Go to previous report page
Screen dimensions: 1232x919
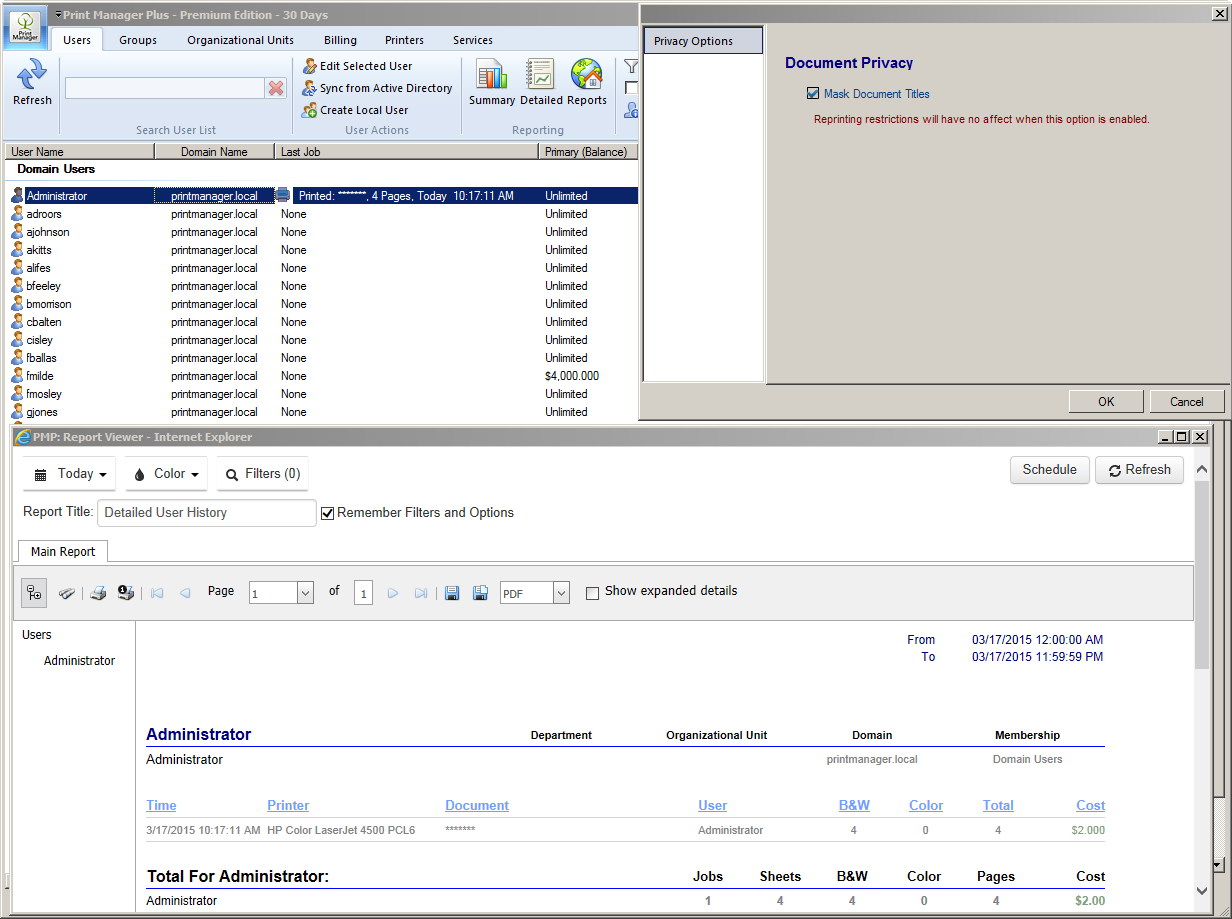(x=185, y=593)
